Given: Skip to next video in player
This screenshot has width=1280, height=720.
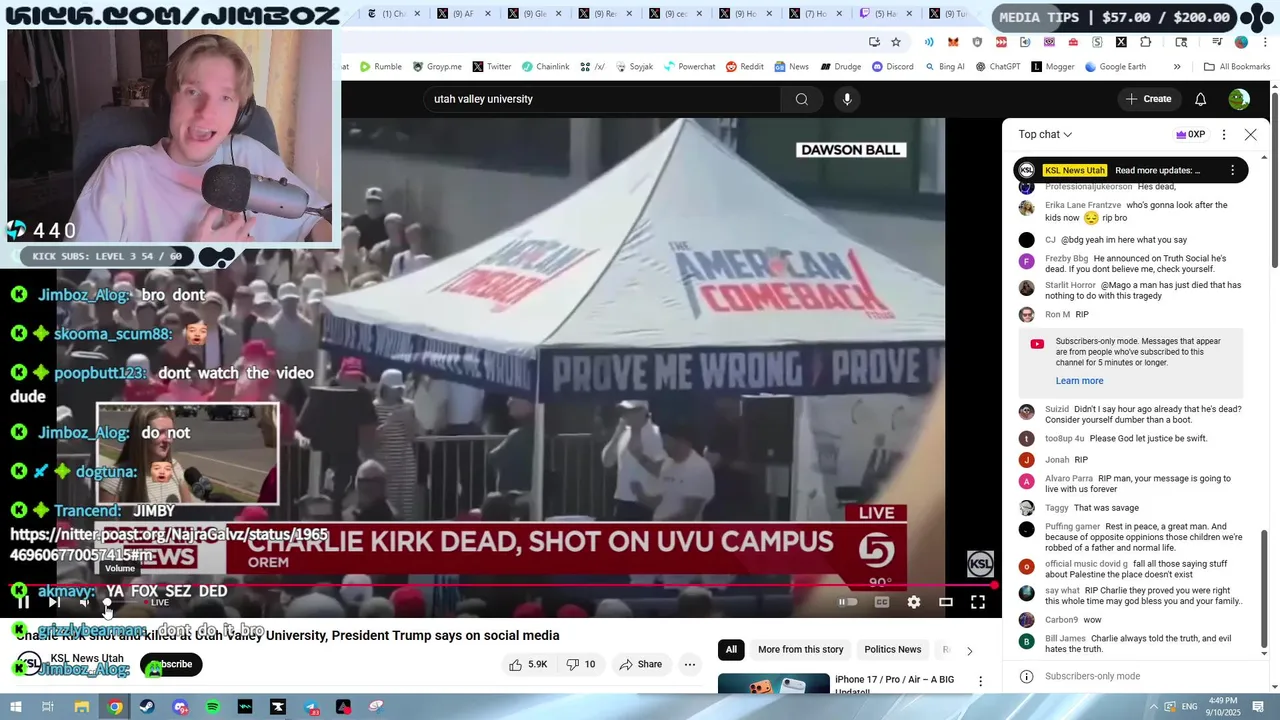Looking at the screenshot, I should tap(54, 602).
